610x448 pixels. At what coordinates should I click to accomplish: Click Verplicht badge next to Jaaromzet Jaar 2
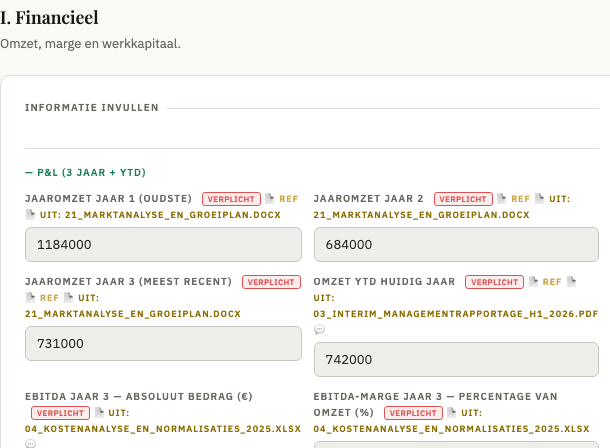[463, 199]
